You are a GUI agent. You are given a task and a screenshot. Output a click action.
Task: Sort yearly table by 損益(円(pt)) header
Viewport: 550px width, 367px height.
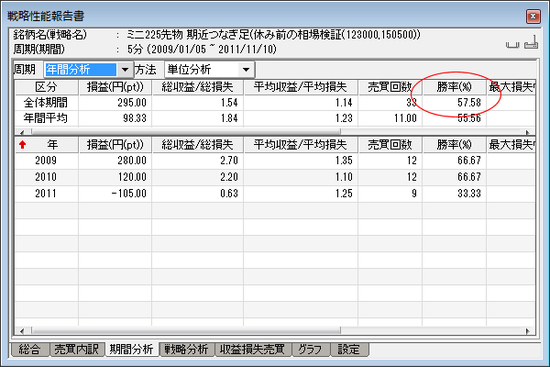pyautogui.click(x=115, y=145)
